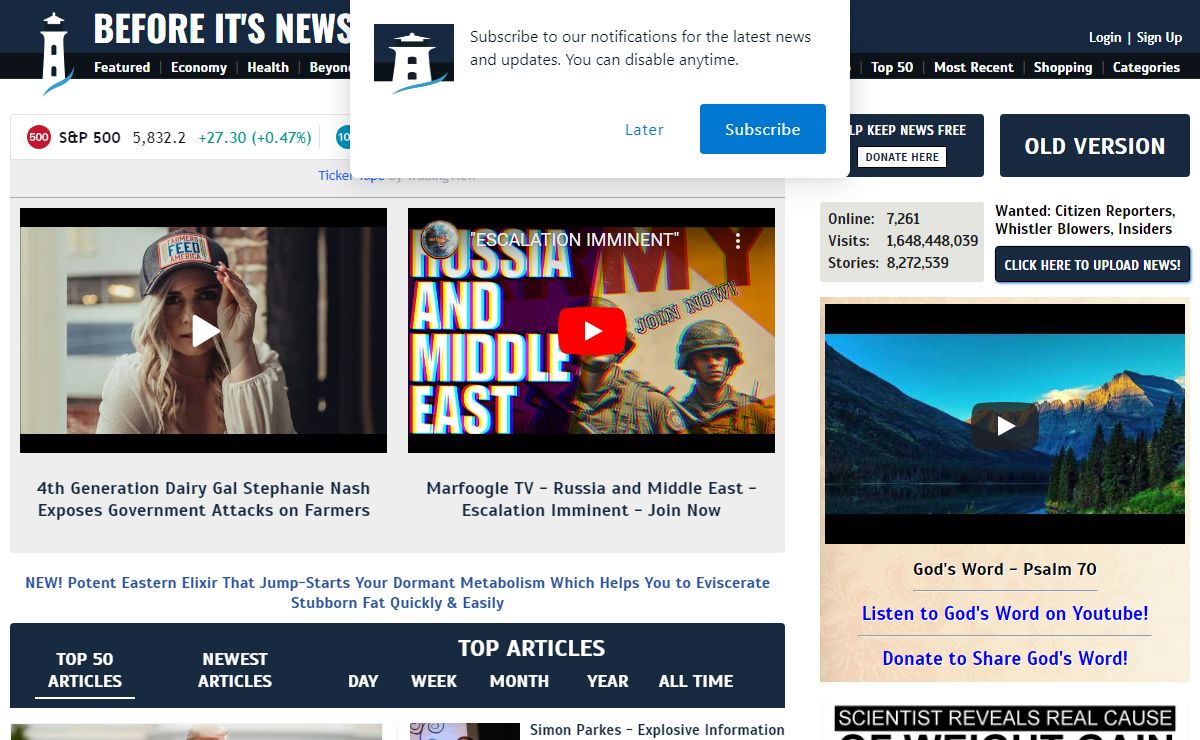Click the "ESCALATION IMMINENT" video title overlay

tap(574, 240)
